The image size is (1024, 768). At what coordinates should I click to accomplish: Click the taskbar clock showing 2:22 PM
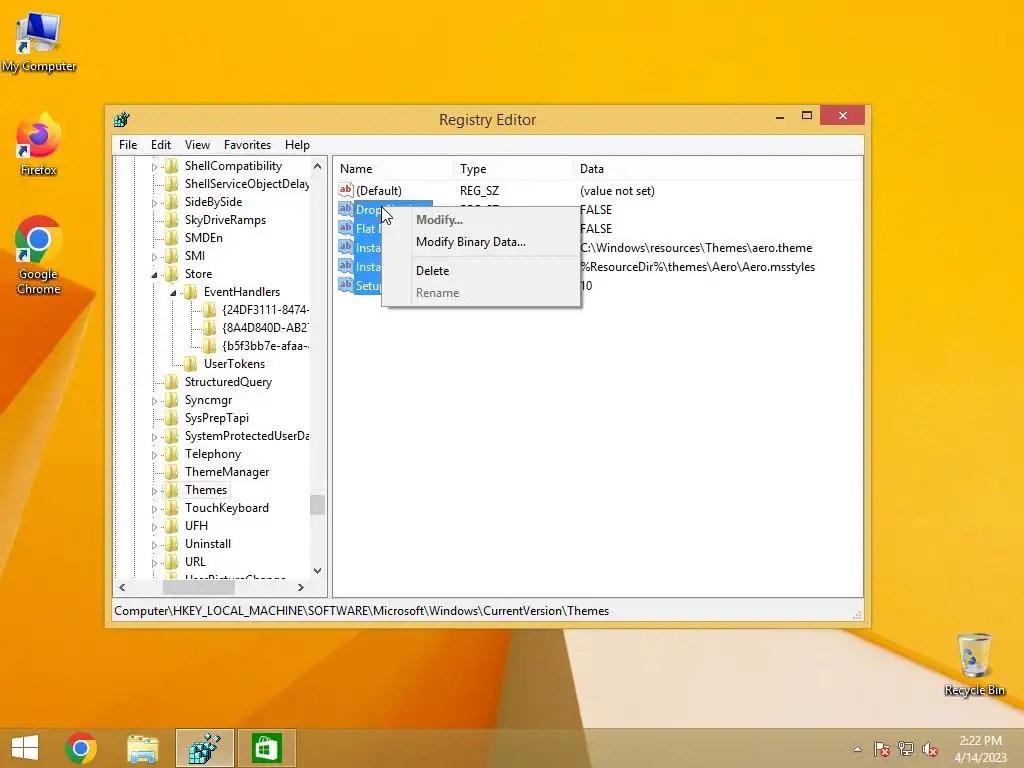980,748
